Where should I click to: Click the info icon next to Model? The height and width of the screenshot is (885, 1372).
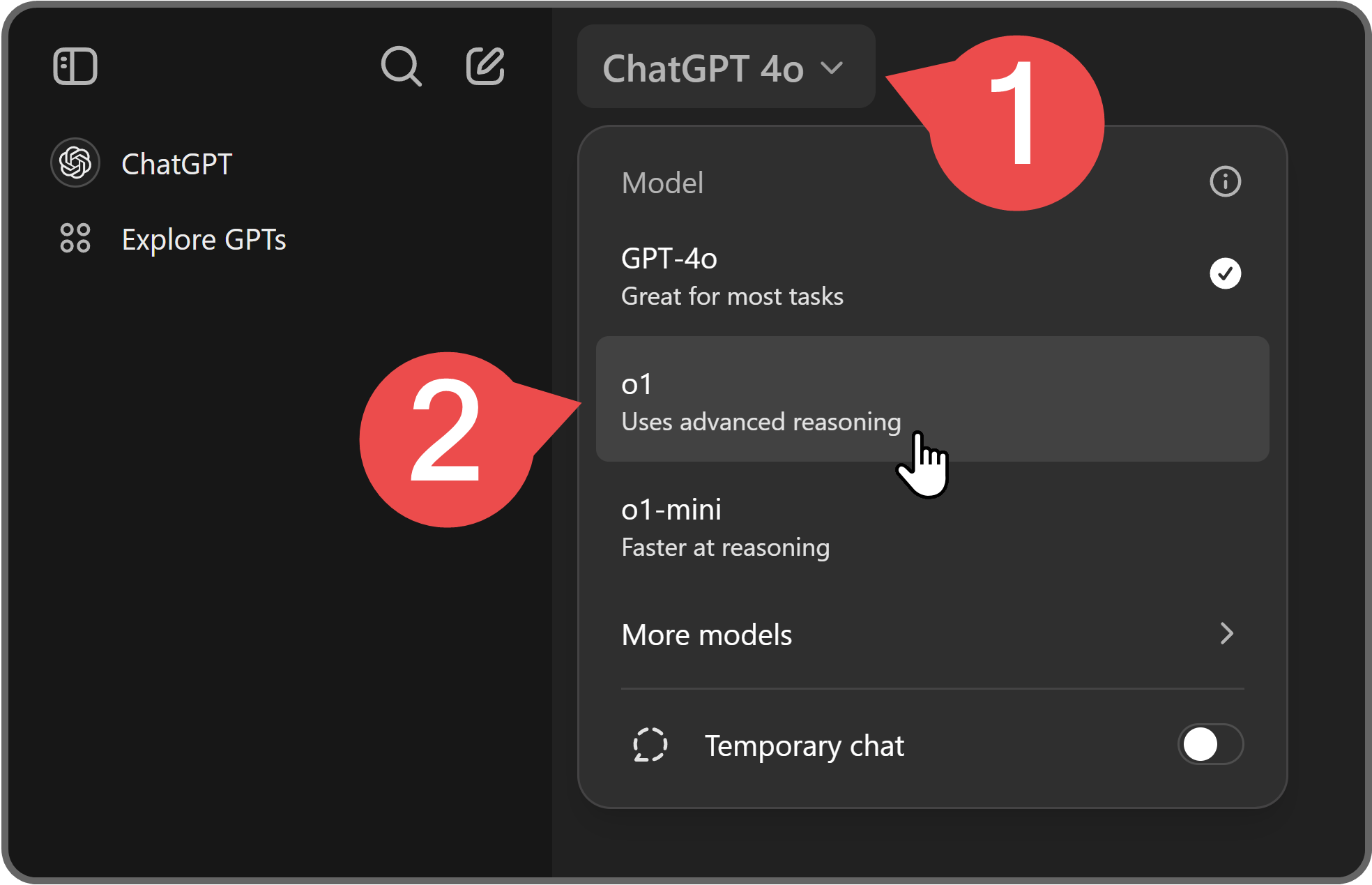pyautogui.click(x=1225, y=181)
